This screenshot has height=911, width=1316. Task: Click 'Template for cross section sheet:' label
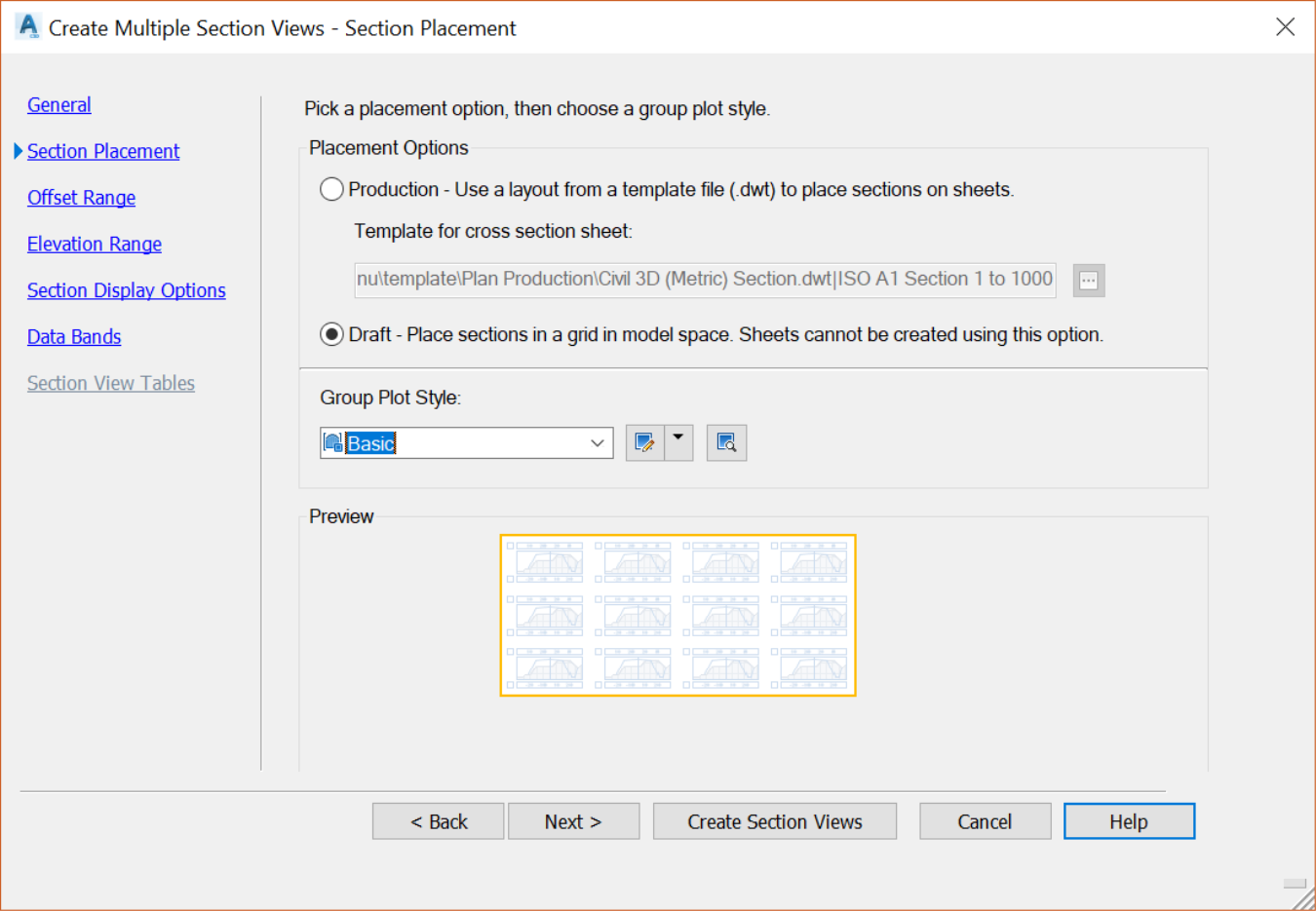[x=493, y=231]
